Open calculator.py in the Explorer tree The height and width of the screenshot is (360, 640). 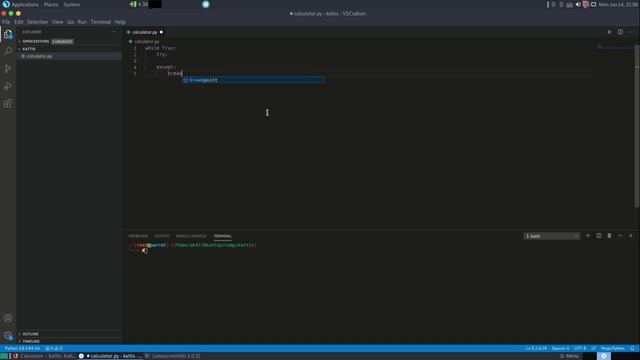click(x=69, y=56)
